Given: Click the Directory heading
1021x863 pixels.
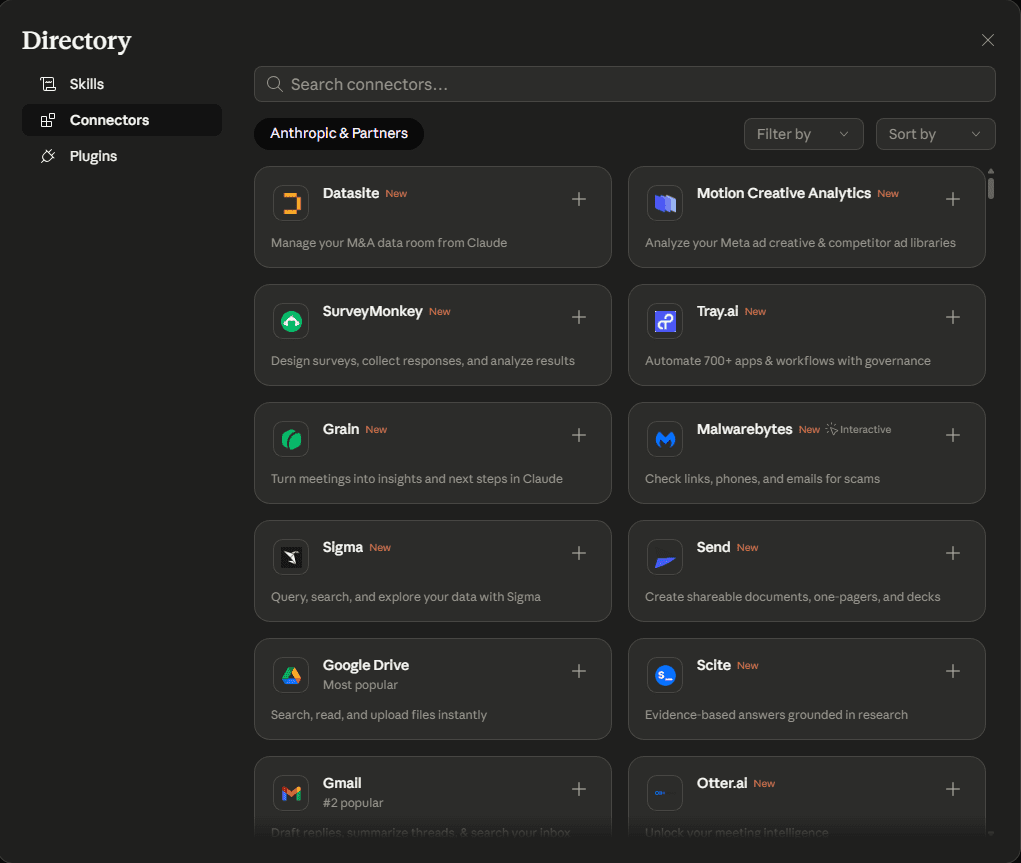Looking at the screenshot, I should (x=76, y=40).
